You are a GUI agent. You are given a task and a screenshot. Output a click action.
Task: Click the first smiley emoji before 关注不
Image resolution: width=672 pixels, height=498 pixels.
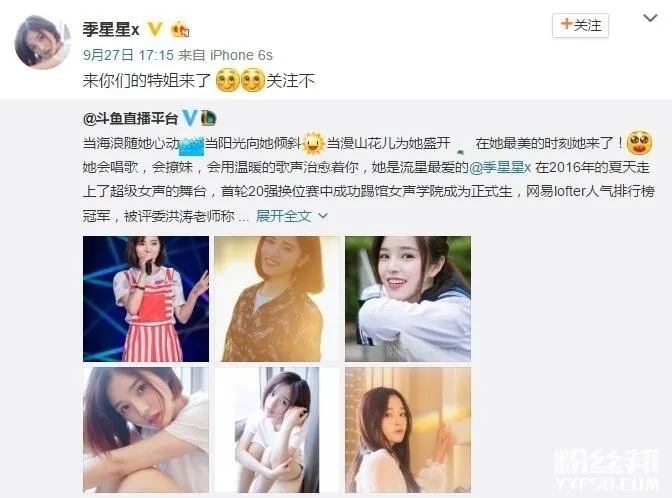click(228, 80)
